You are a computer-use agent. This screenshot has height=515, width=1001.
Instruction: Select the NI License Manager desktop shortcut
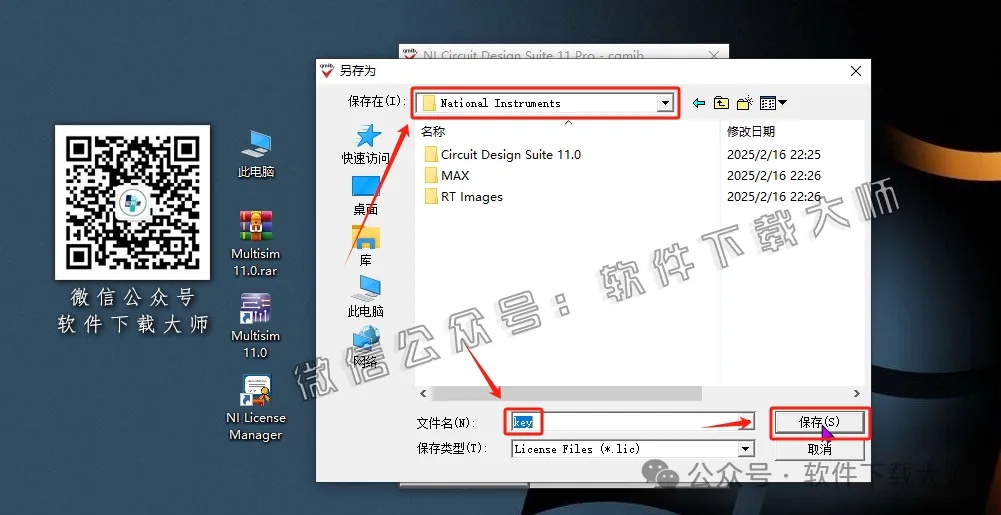(x=256, y=408)
